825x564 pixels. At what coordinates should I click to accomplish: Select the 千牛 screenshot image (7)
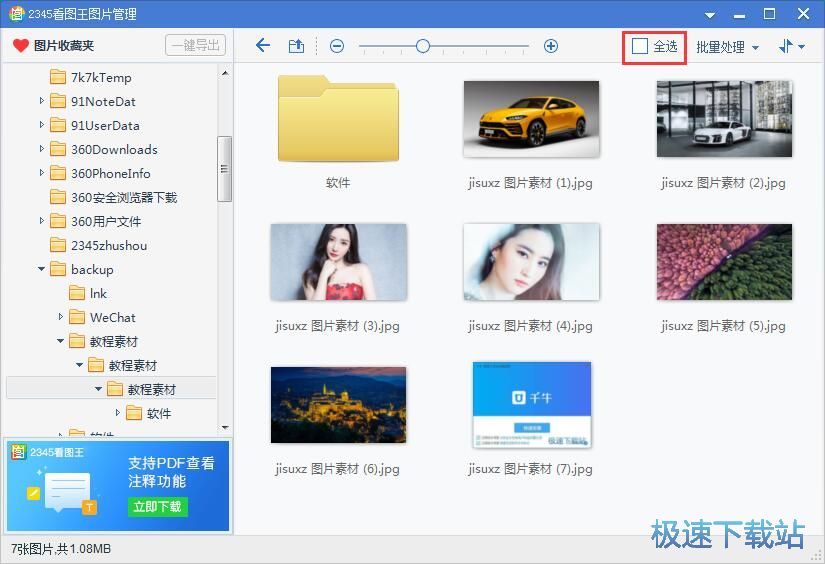coord(531,405)
